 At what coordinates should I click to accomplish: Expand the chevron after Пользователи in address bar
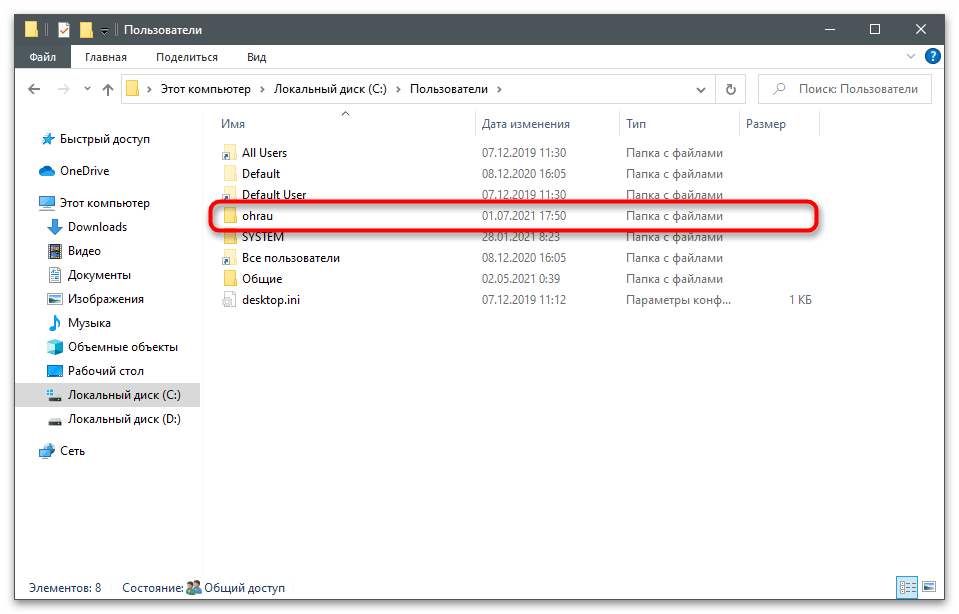coord(500,89)
